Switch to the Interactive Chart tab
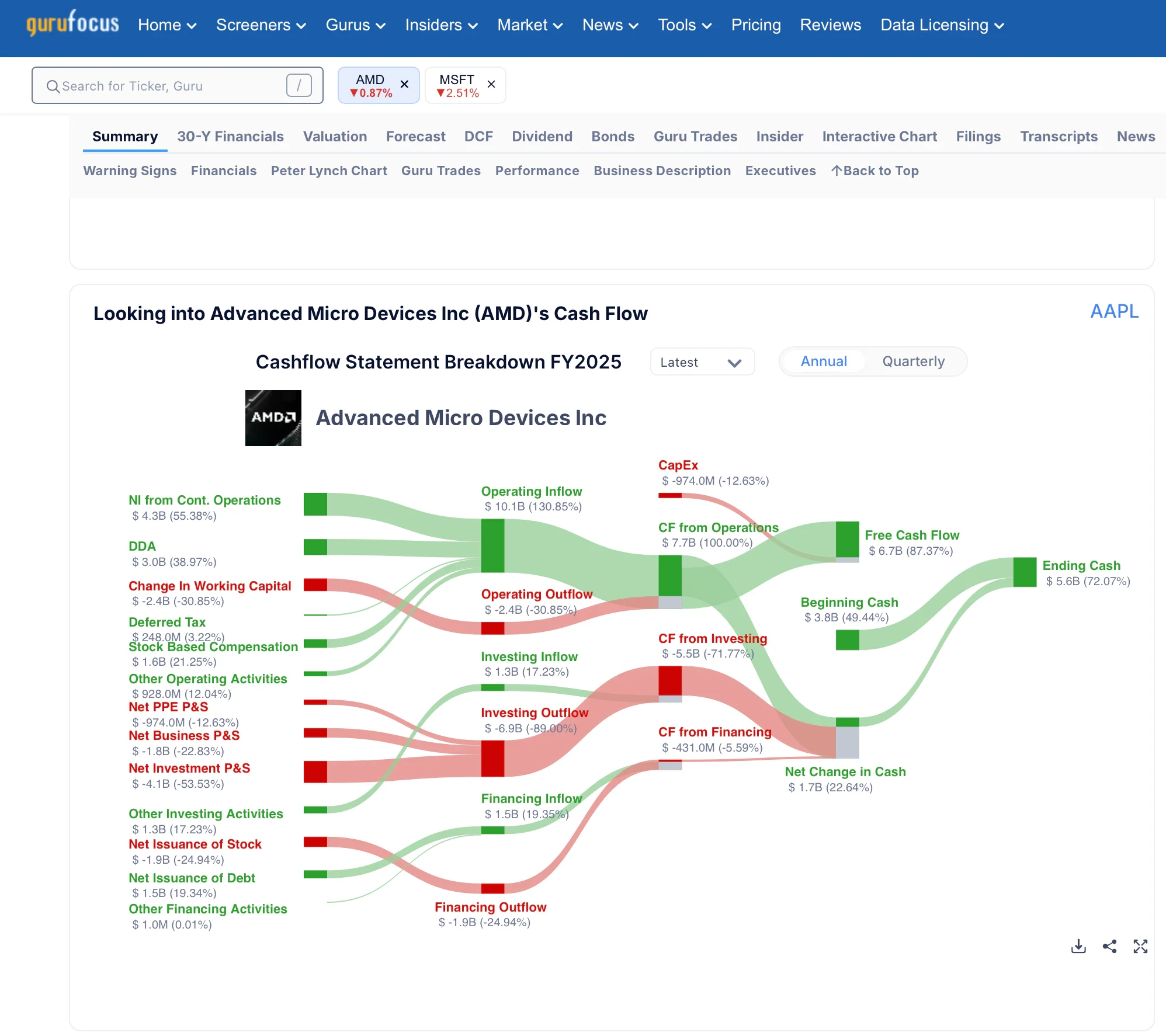 click(879, 136)
